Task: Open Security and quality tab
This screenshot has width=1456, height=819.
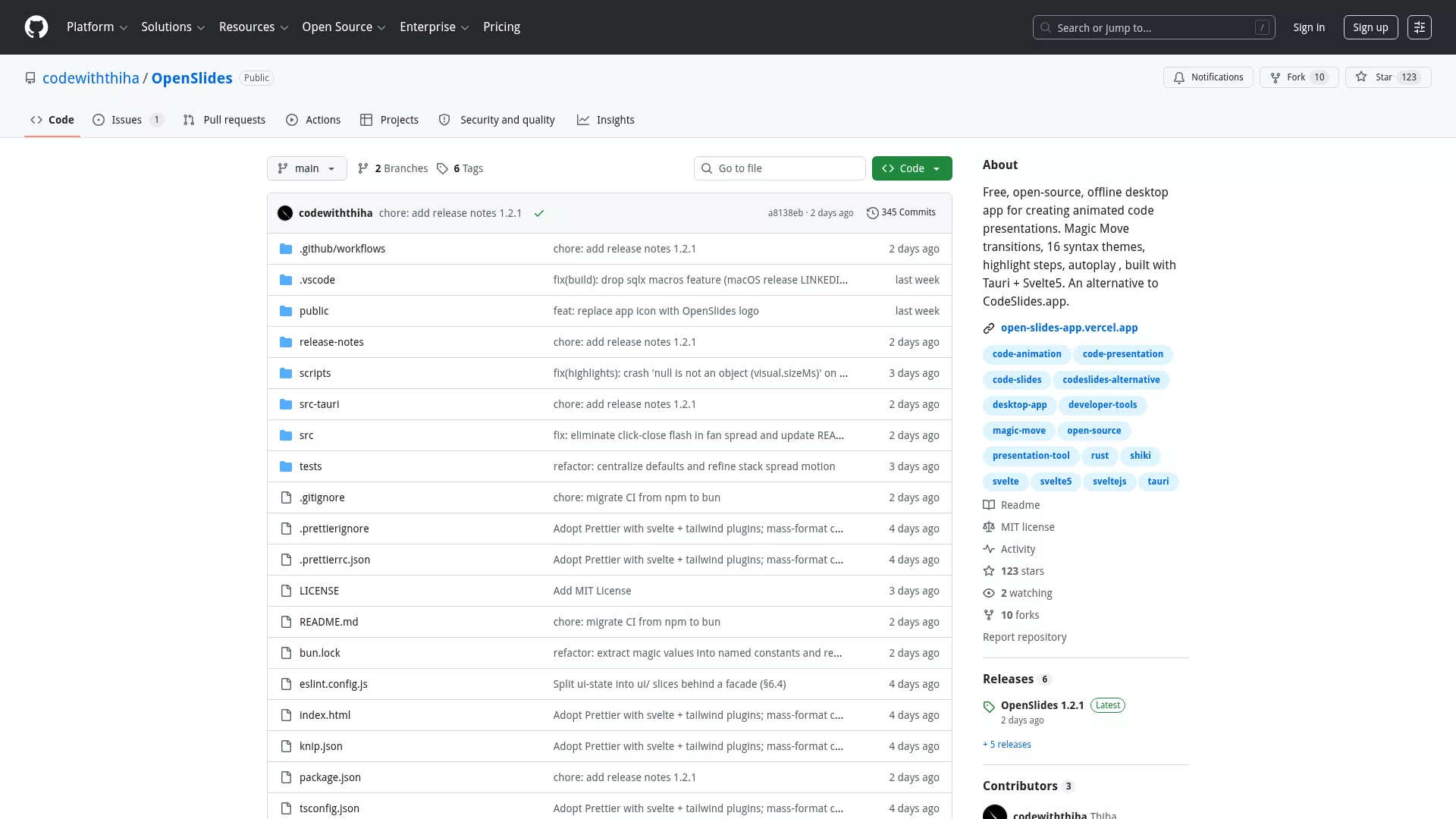Action: click(497, 120)
